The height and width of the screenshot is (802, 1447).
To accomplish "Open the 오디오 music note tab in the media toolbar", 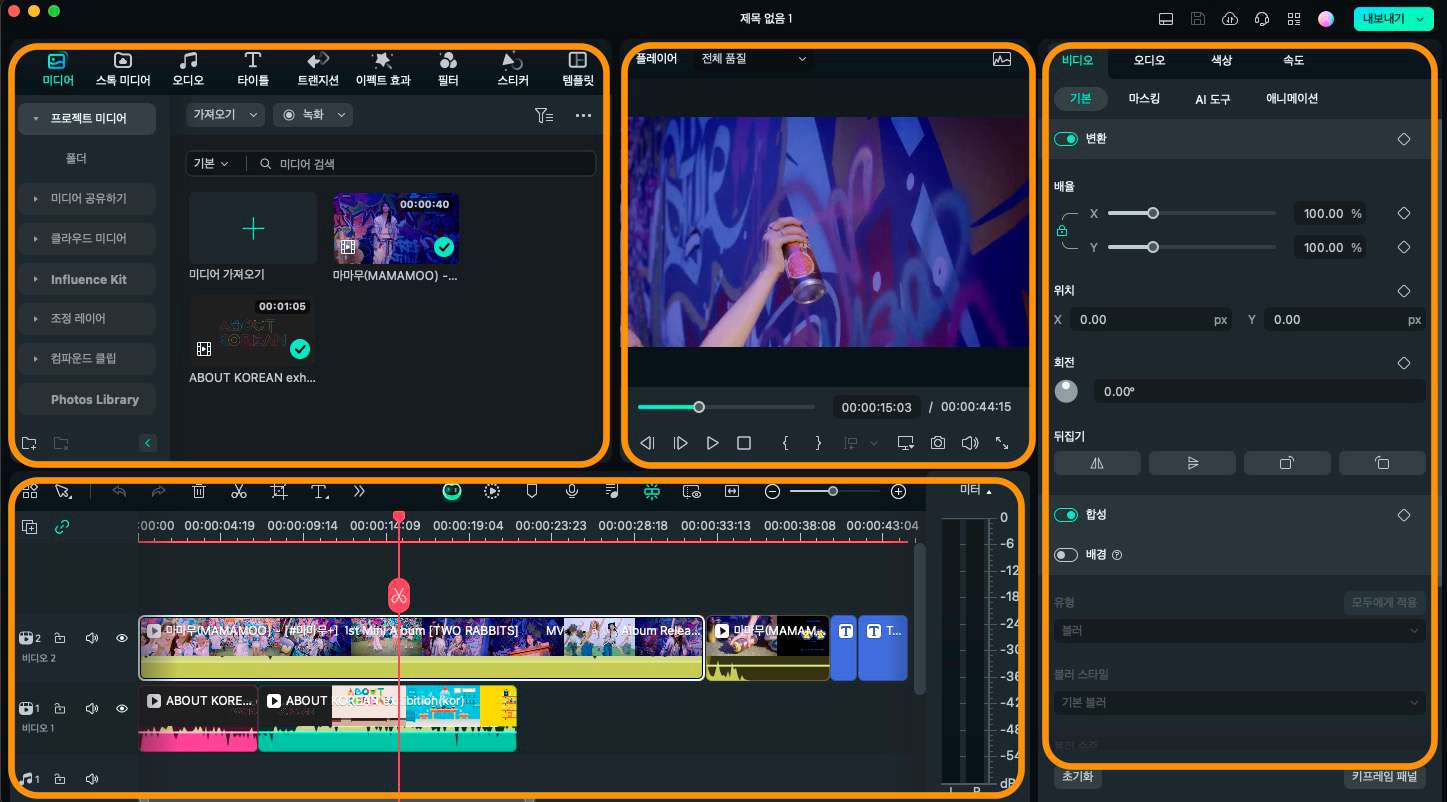I will tap(188, 69).
